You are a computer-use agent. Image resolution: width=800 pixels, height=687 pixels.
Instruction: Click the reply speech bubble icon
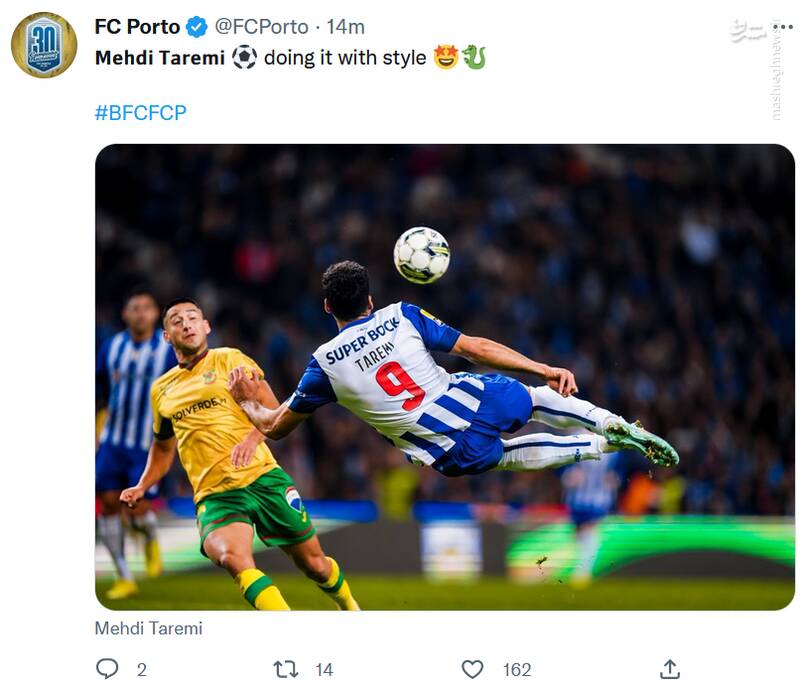point(107,669)
